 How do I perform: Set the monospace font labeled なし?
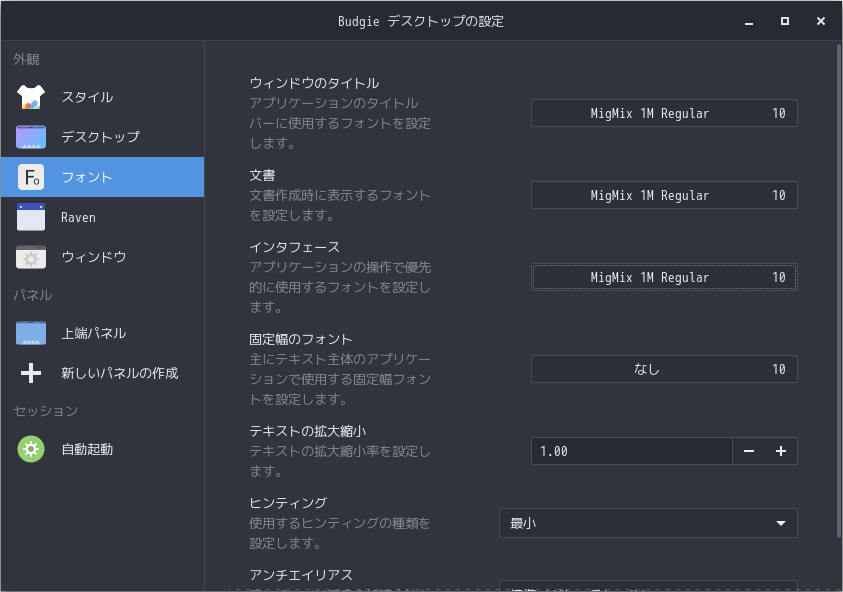click(x=664, y=369)
